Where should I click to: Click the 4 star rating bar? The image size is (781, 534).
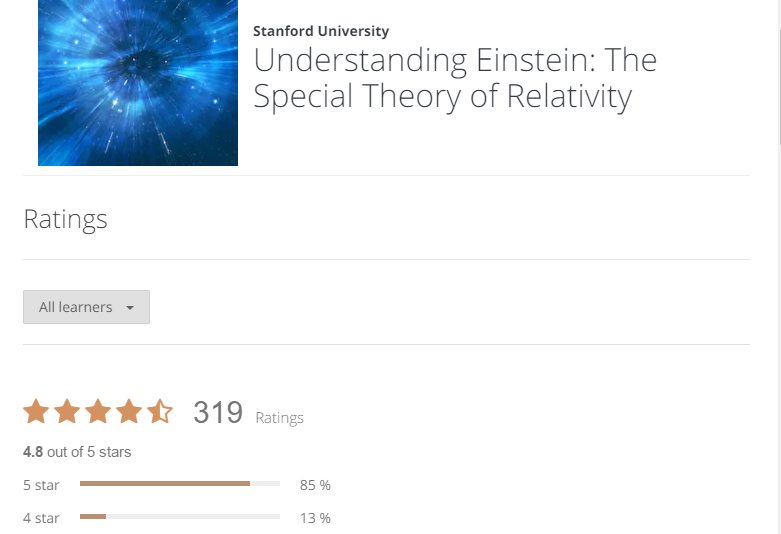(x=180, y=517)
